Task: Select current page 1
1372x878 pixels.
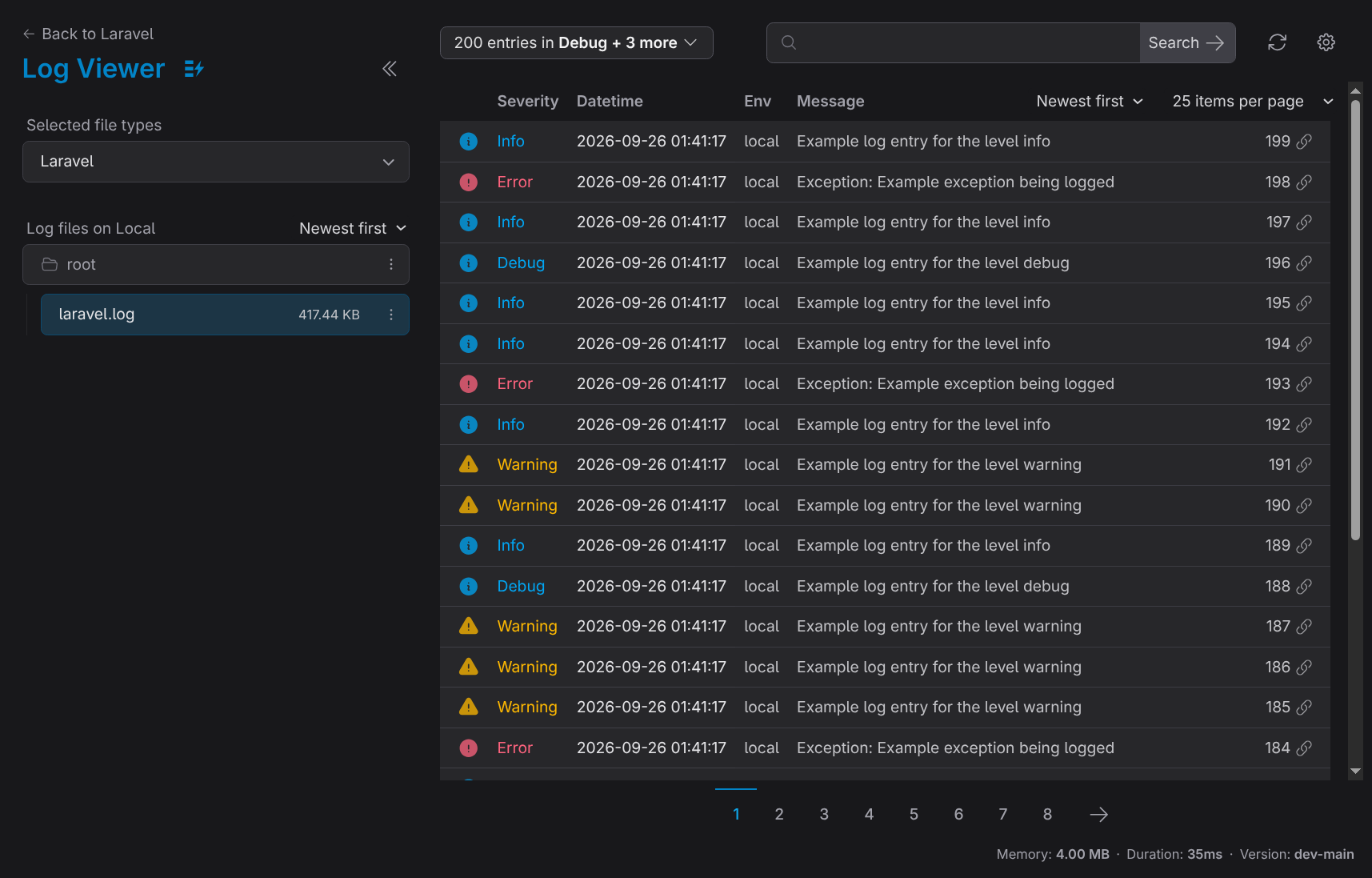Action: pyautogui.click(x=736, y=815)
